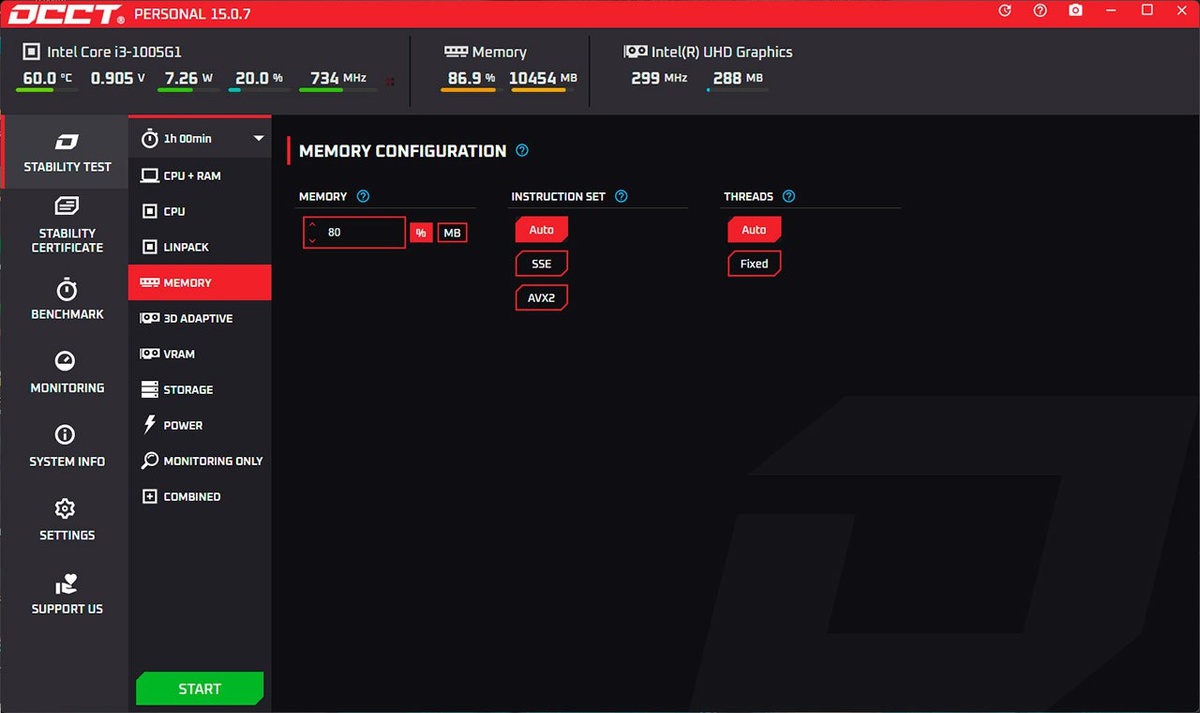Select the CPU + RAM test
1200x713 pixels.
tap(200, 175)
